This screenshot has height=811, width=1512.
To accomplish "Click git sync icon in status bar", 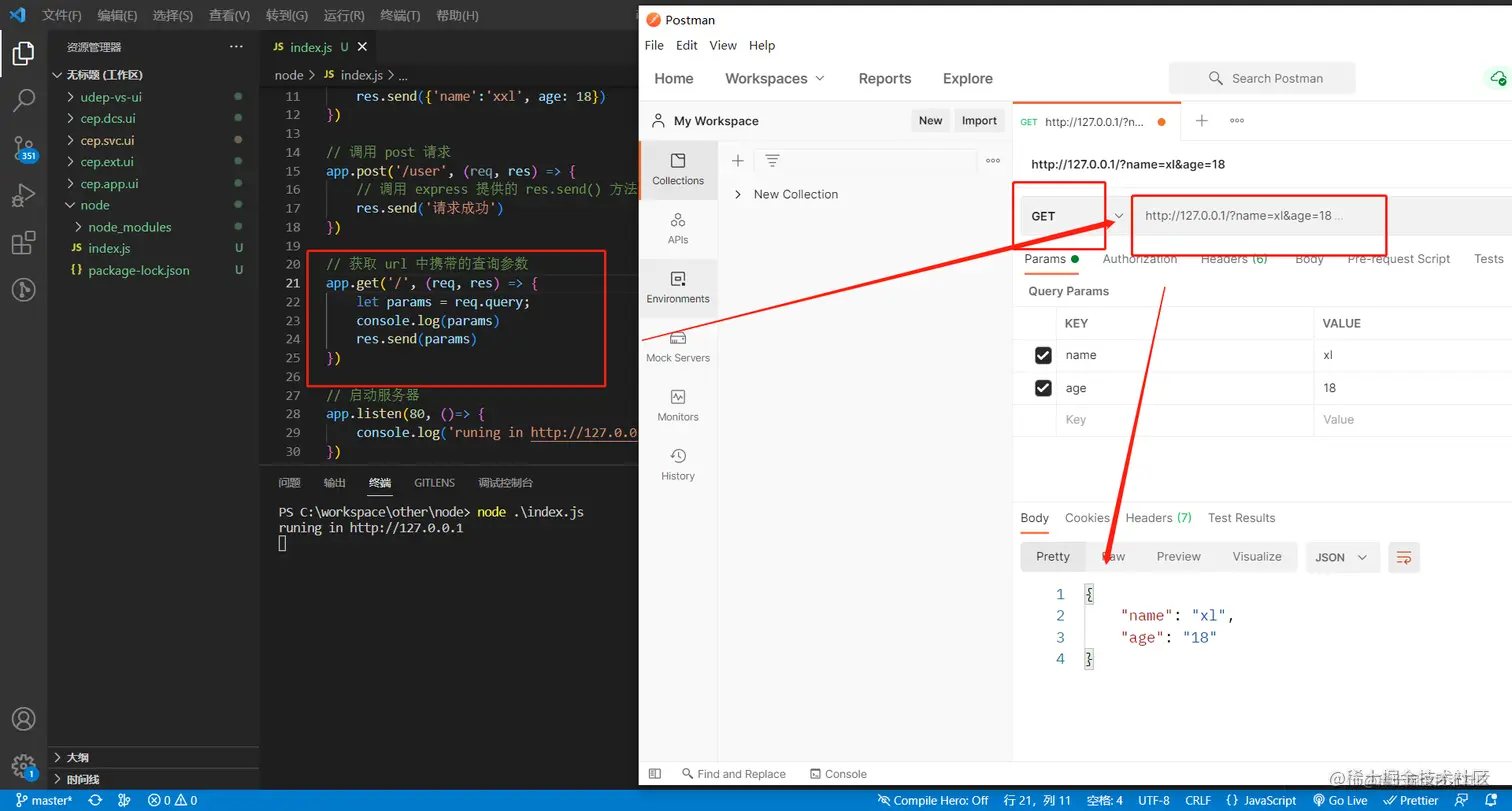I will 95,800.
